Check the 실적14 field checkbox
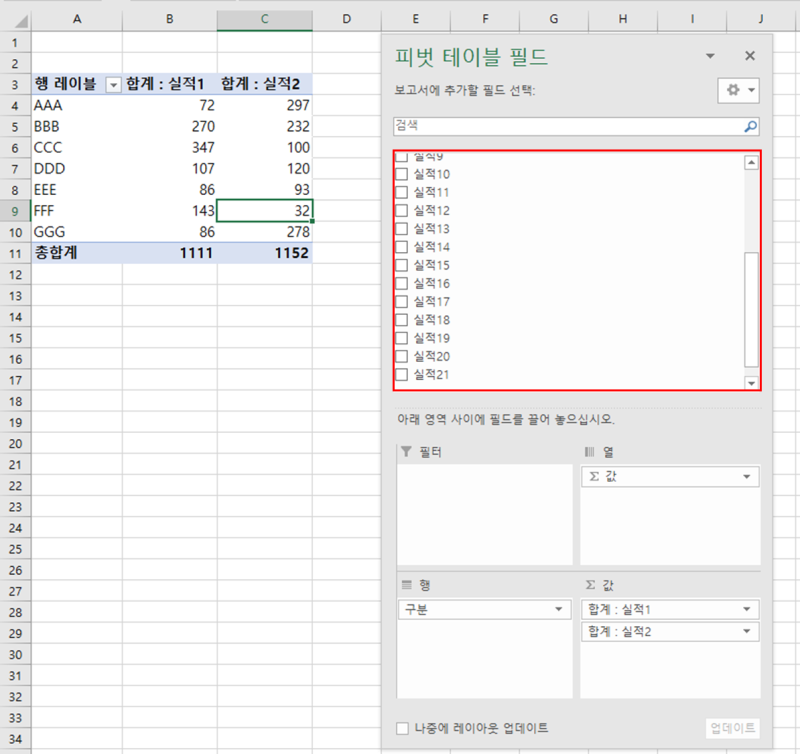 click(x=402, y=247)
